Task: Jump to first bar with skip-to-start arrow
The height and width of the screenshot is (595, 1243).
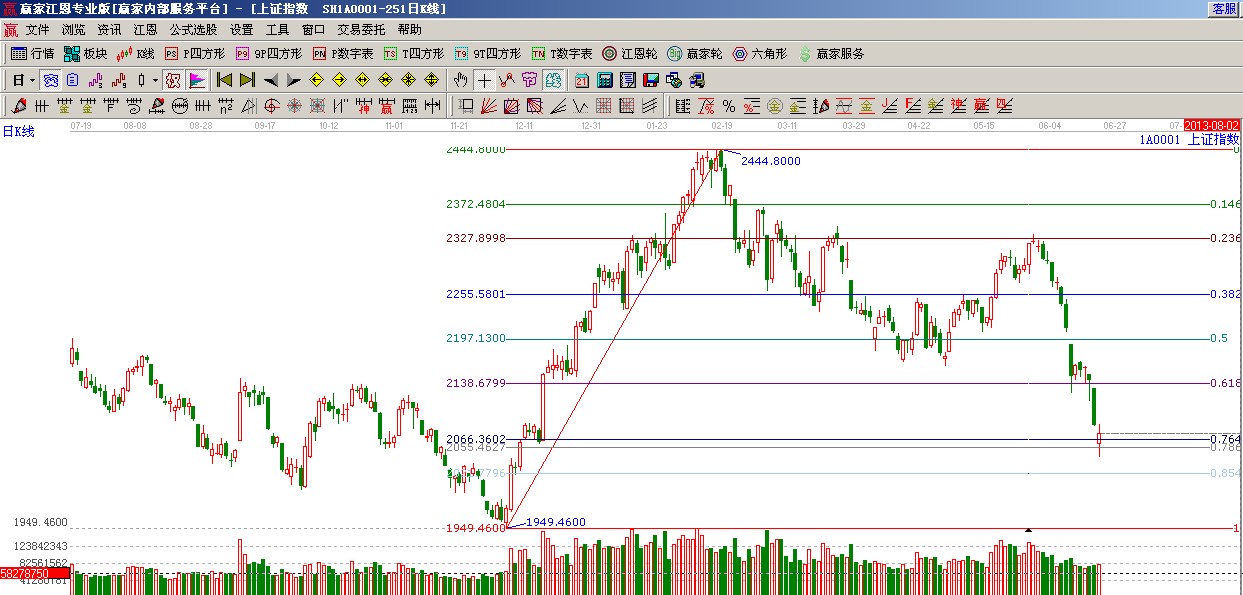Action: pyautogui.click(x=224, y=80)
